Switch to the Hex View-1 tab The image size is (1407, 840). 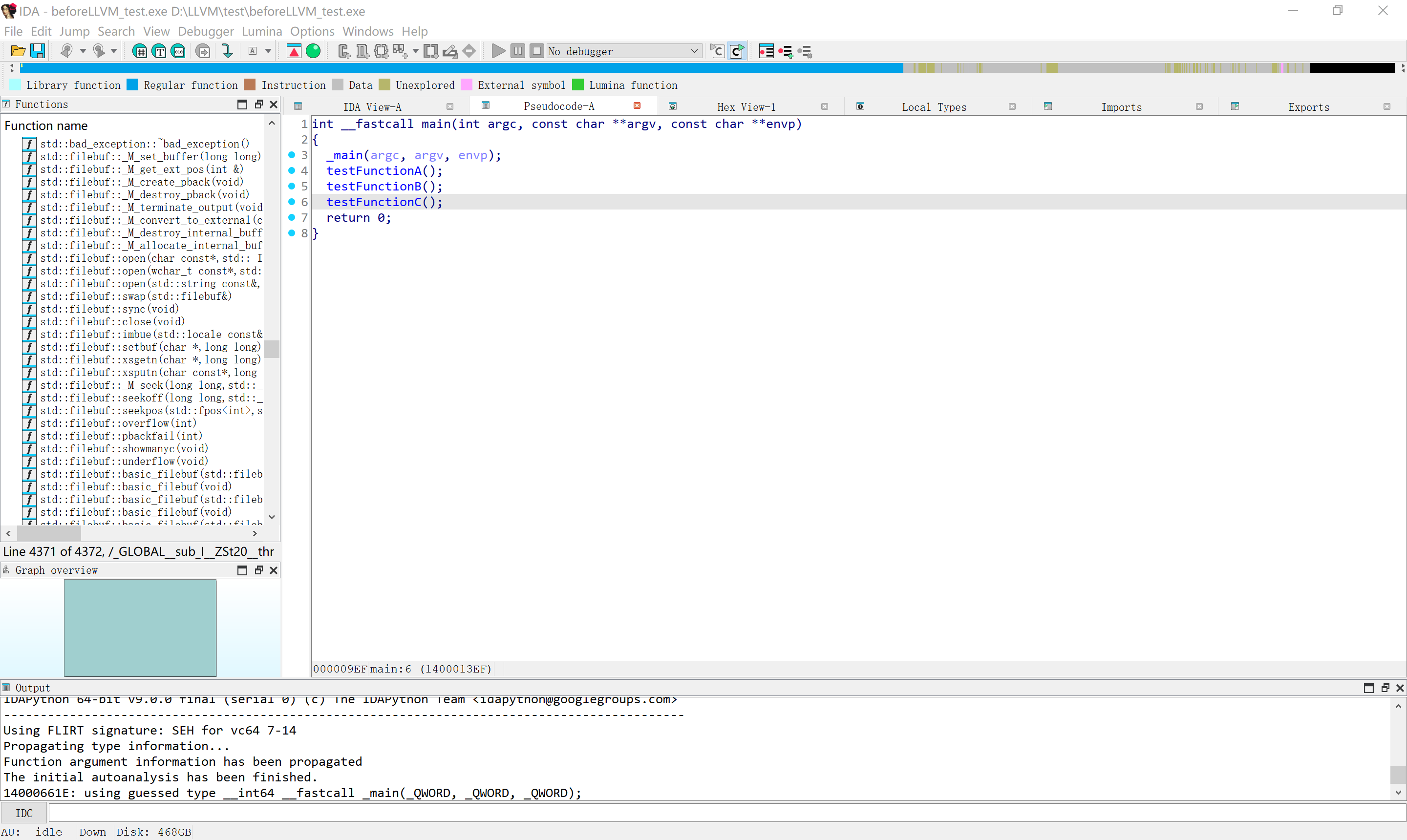tap(746, 107)
